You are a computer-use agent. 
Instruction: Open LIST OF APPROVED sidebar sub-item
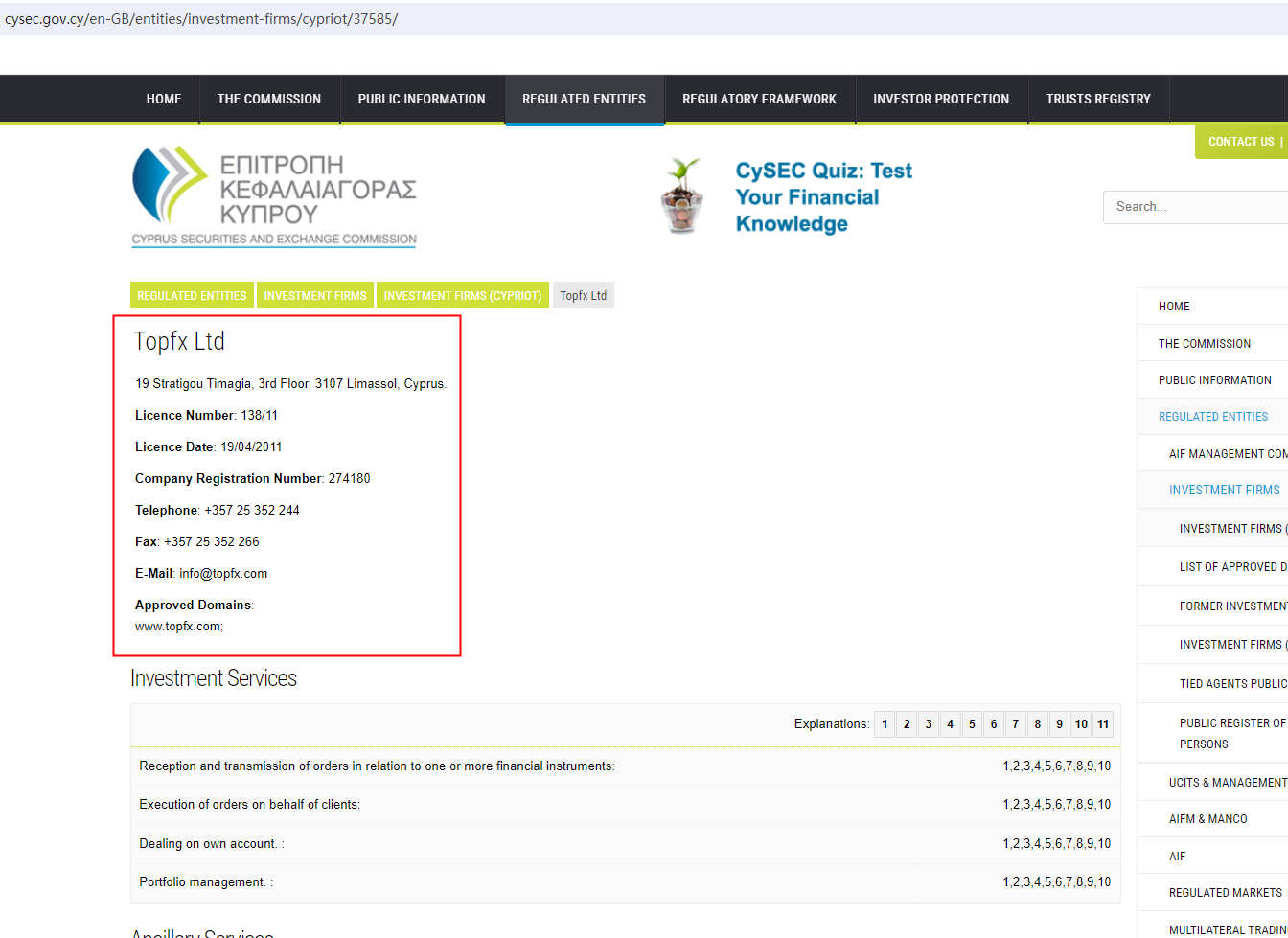pos(1213,567)
